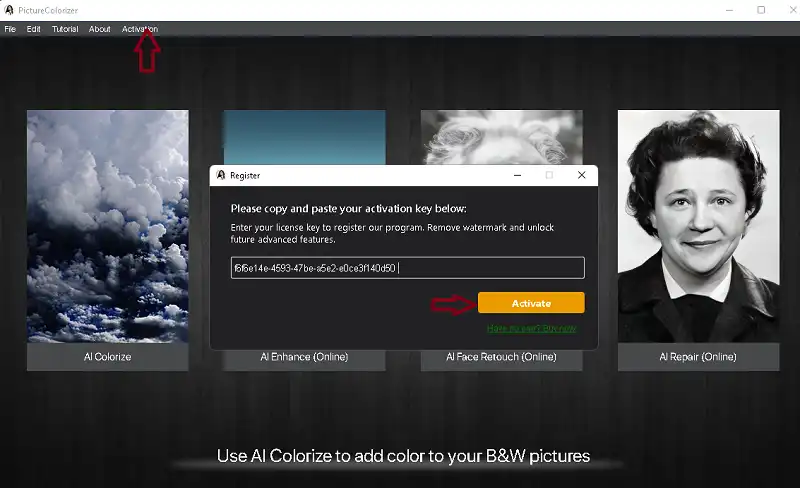Click the AI Repair (Online) label bar

[698, 357]
